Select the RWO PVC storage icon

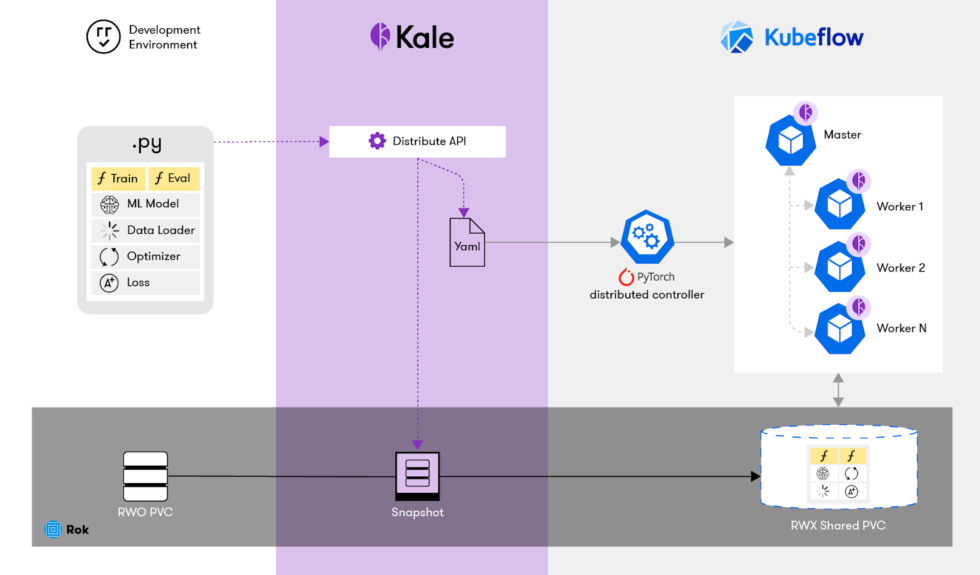pos(145,476)
